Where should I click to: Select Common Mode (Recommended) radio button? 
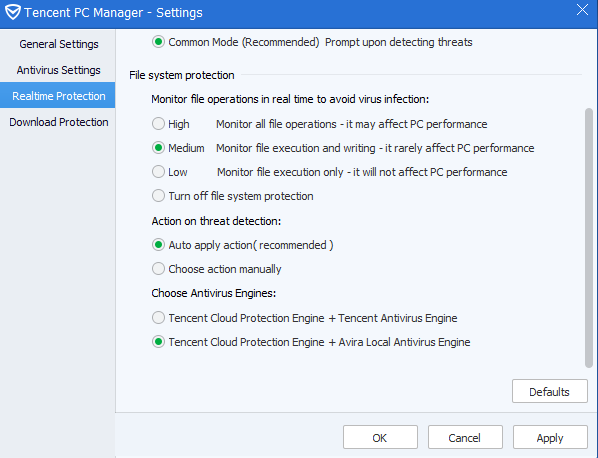pyautogui.click(x=158, y=42)
